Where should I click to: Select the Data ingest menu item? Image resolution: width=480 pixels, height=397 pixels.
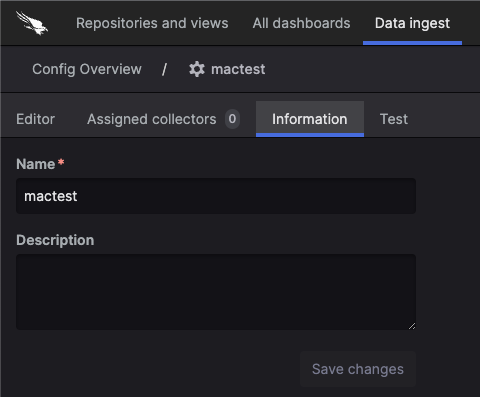click(412, 23)
